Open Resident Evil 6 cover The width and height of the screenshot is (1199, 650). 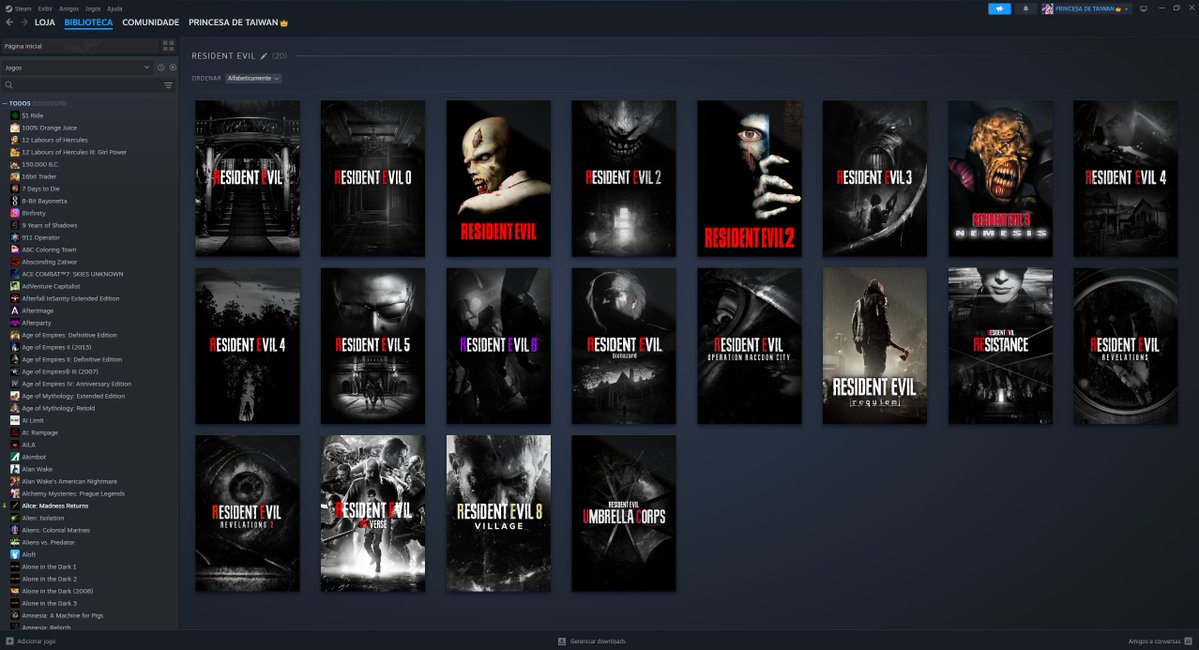pyautogui.click(x=499, y=346)
